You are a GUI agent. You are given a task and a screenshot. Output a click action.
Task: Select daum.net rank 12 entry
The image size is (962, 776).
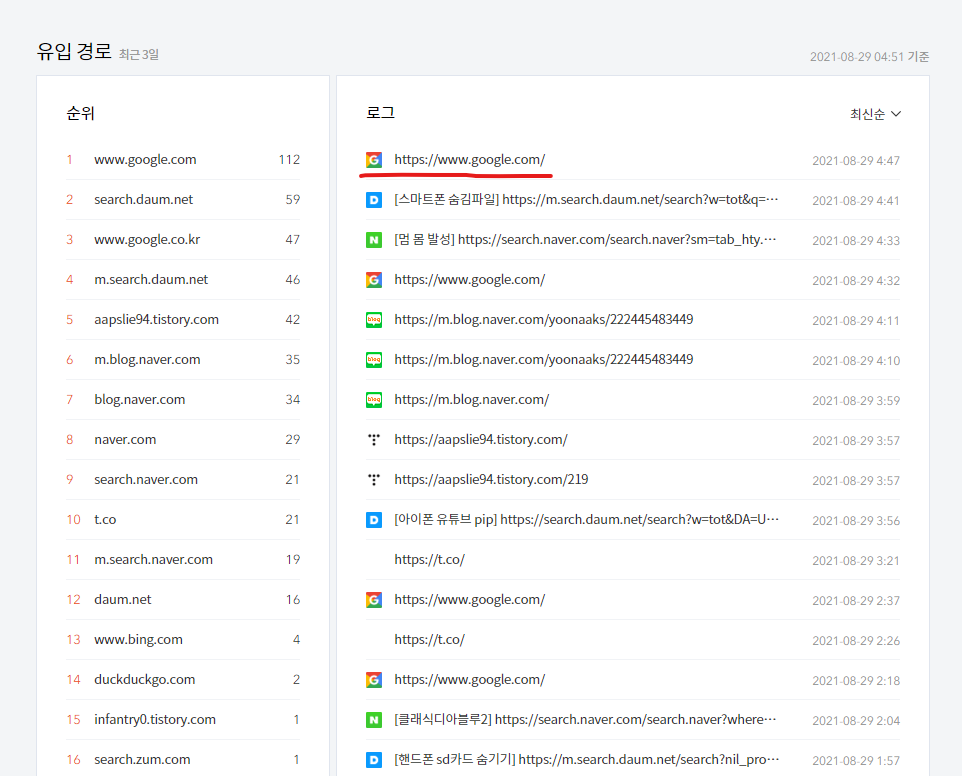pyautogui.click(x=123, y=599)
